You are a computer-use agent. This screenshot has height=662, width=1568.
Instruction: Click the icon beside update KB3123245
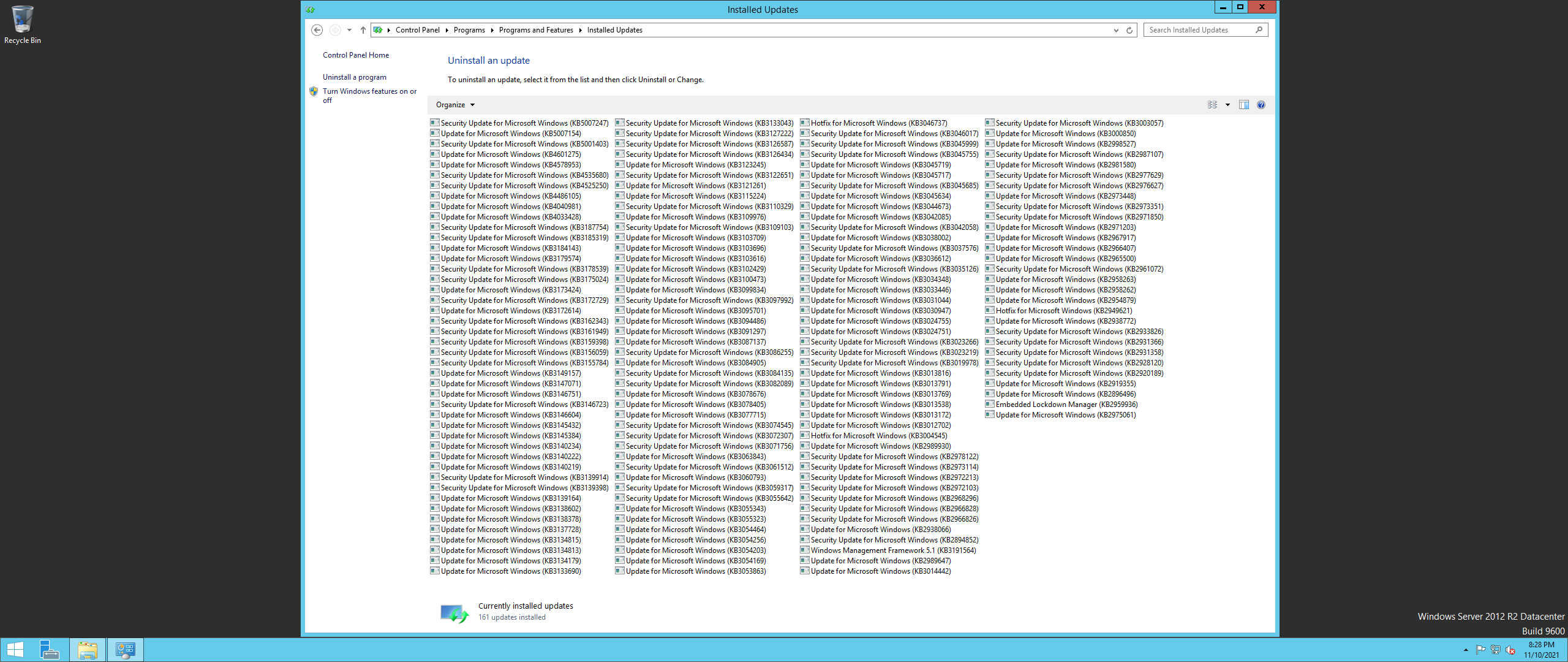pos(620,164)
